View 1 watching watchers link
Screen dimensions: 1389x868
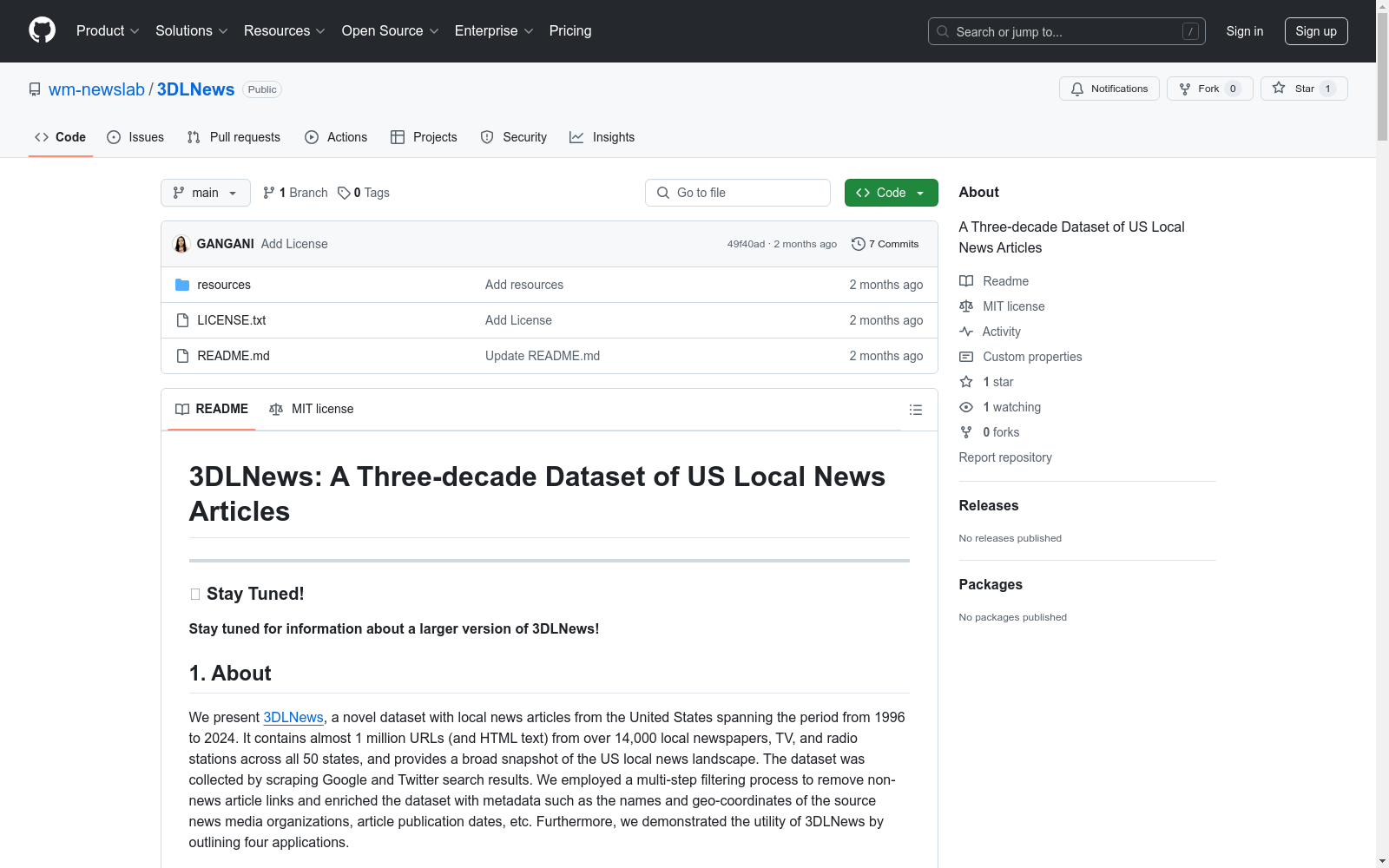point(1000,407)
